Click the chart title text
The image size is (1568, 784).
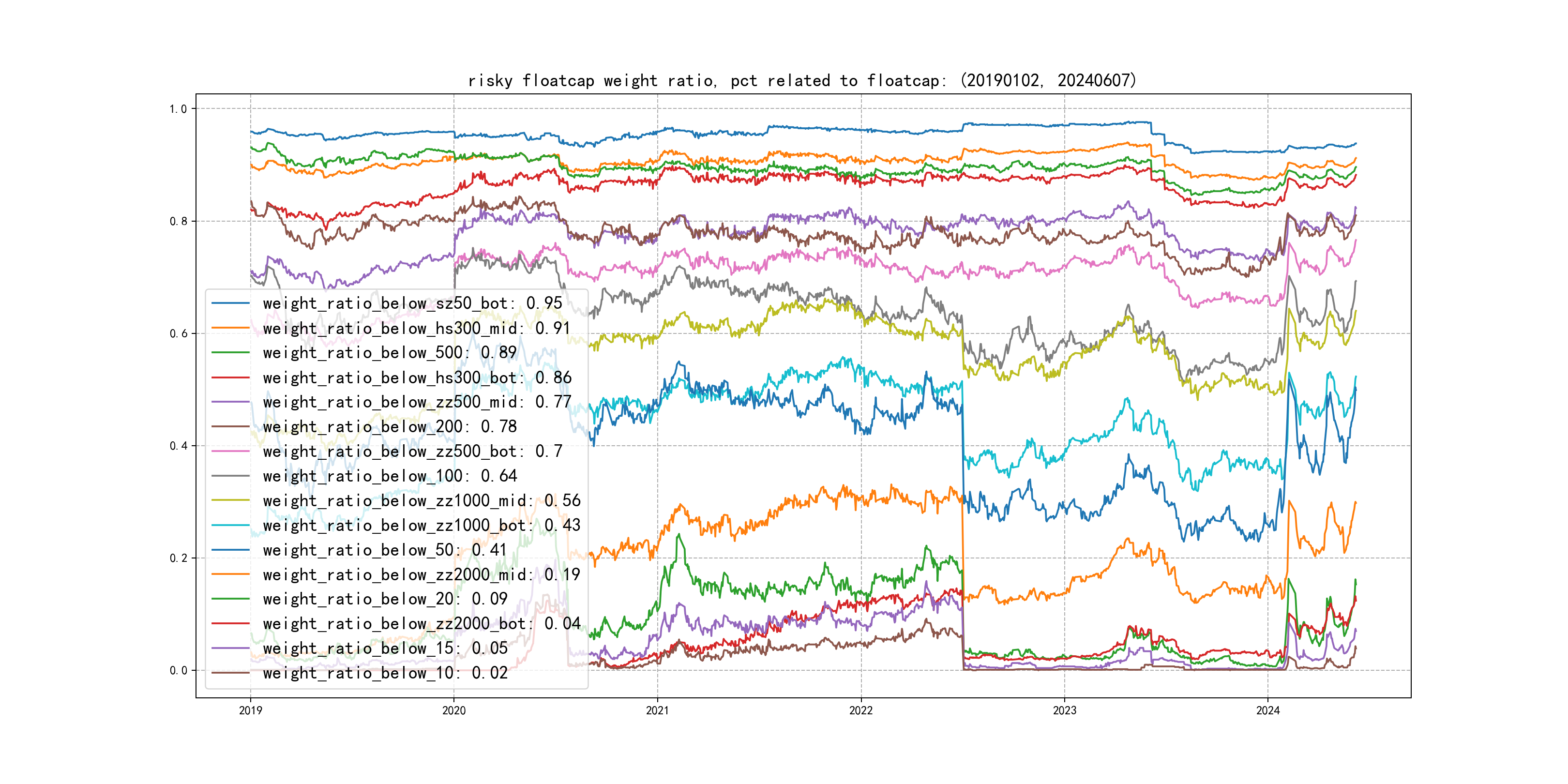tap(801, 80)
